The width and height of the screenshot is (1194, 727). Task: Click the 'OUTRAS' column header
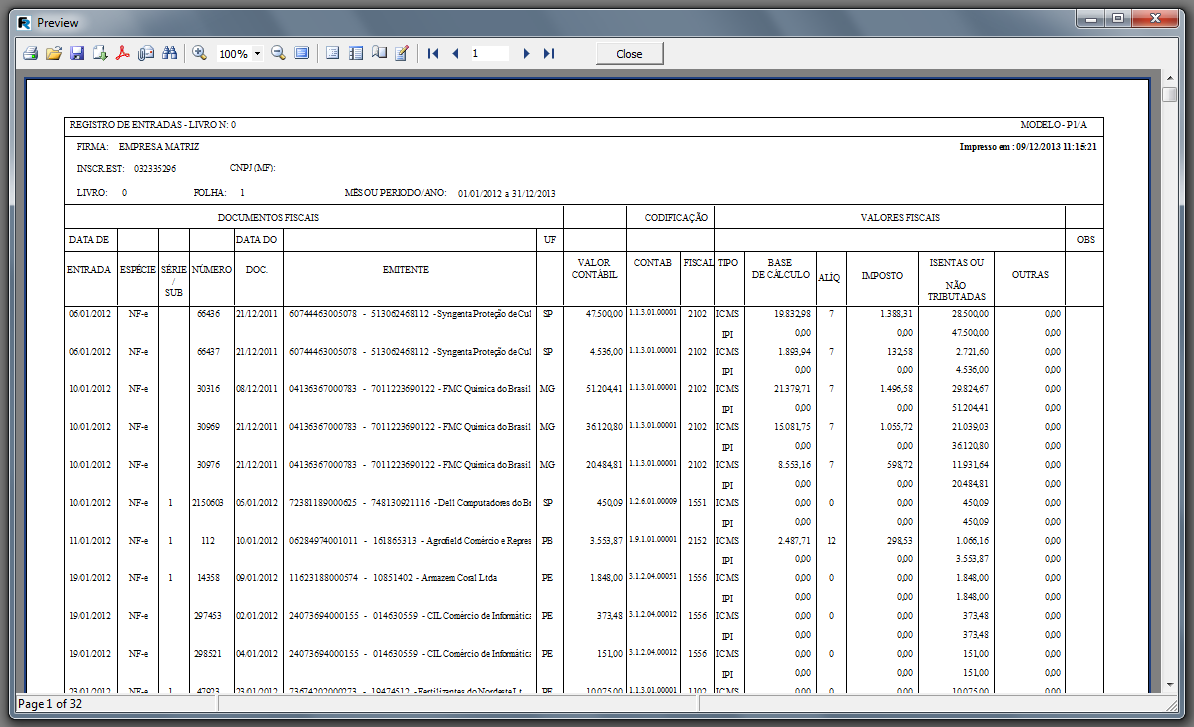[1030, 274]
